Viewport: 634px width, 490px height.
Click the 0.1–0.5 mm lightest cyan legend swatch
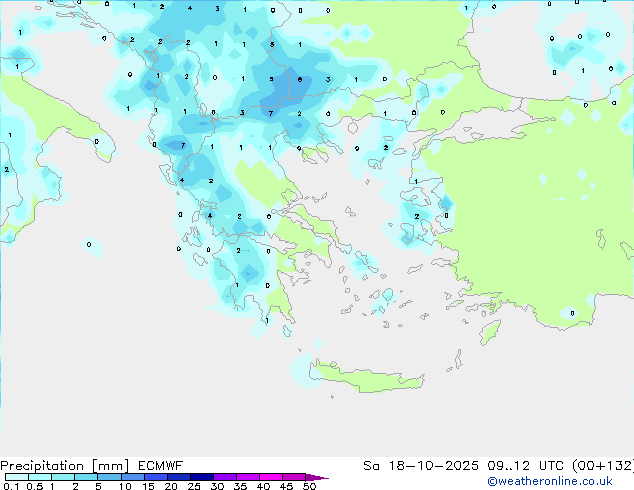(17, 477)
